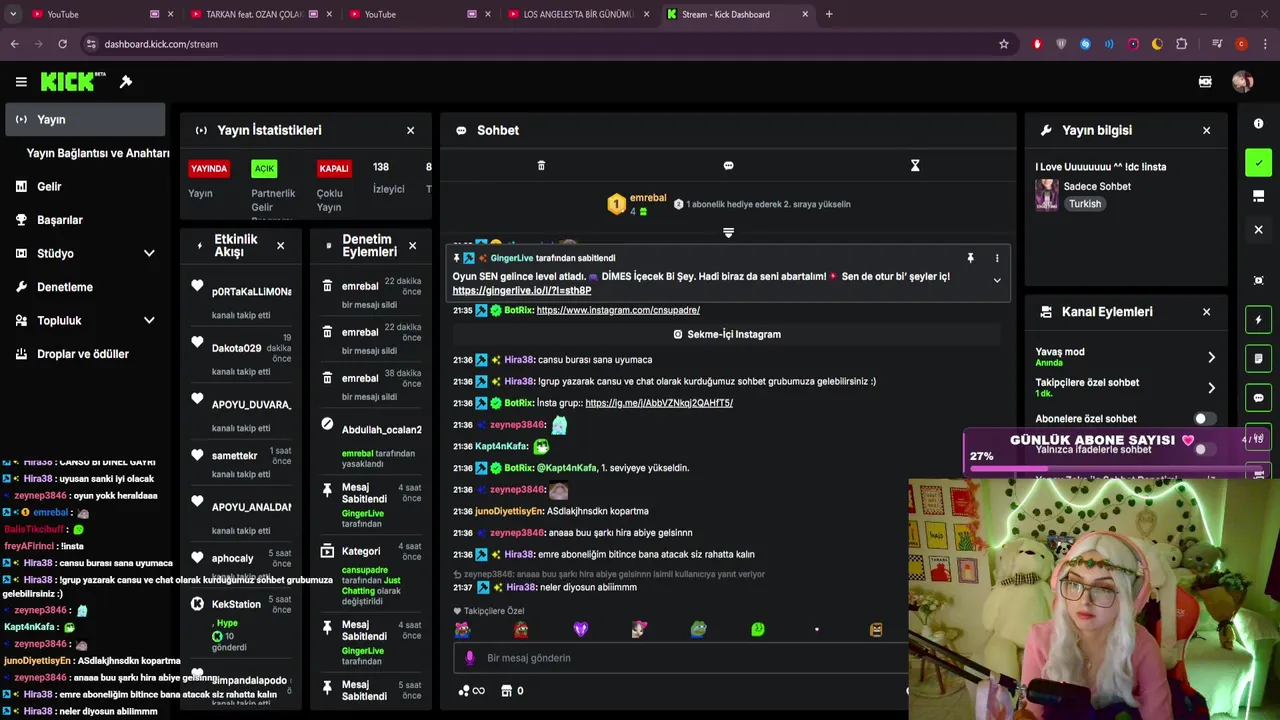This screenshot has height=720, width=1280.
Task: Click the info icon in right rail
Action: 1258,123
